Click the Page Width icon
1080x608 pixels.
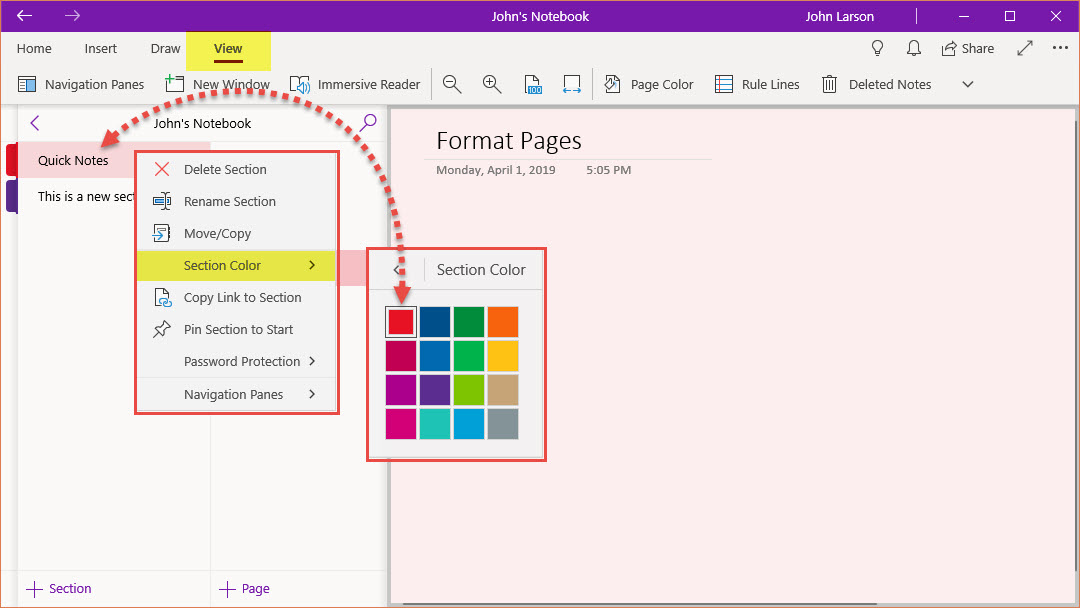(571, 85)
